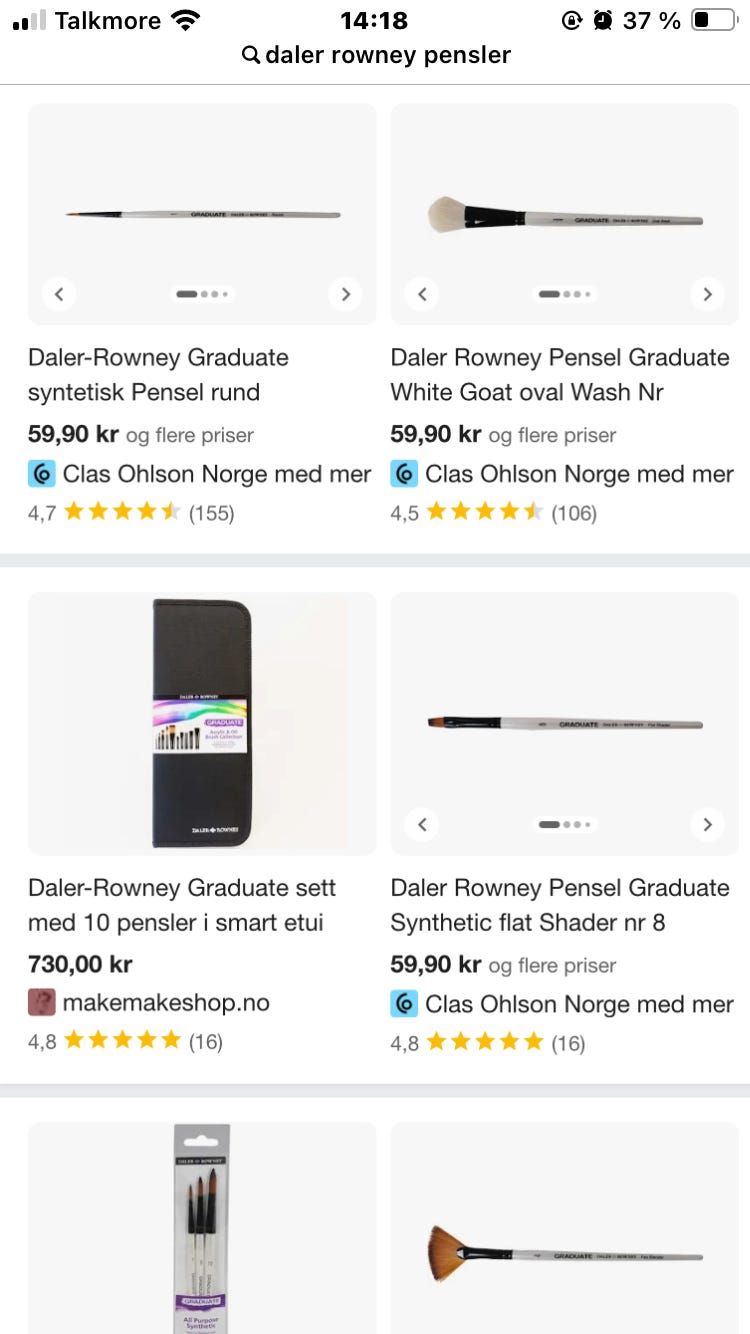Show next image of round synthetic brush
750x1334 pixels.
(345, 294)
